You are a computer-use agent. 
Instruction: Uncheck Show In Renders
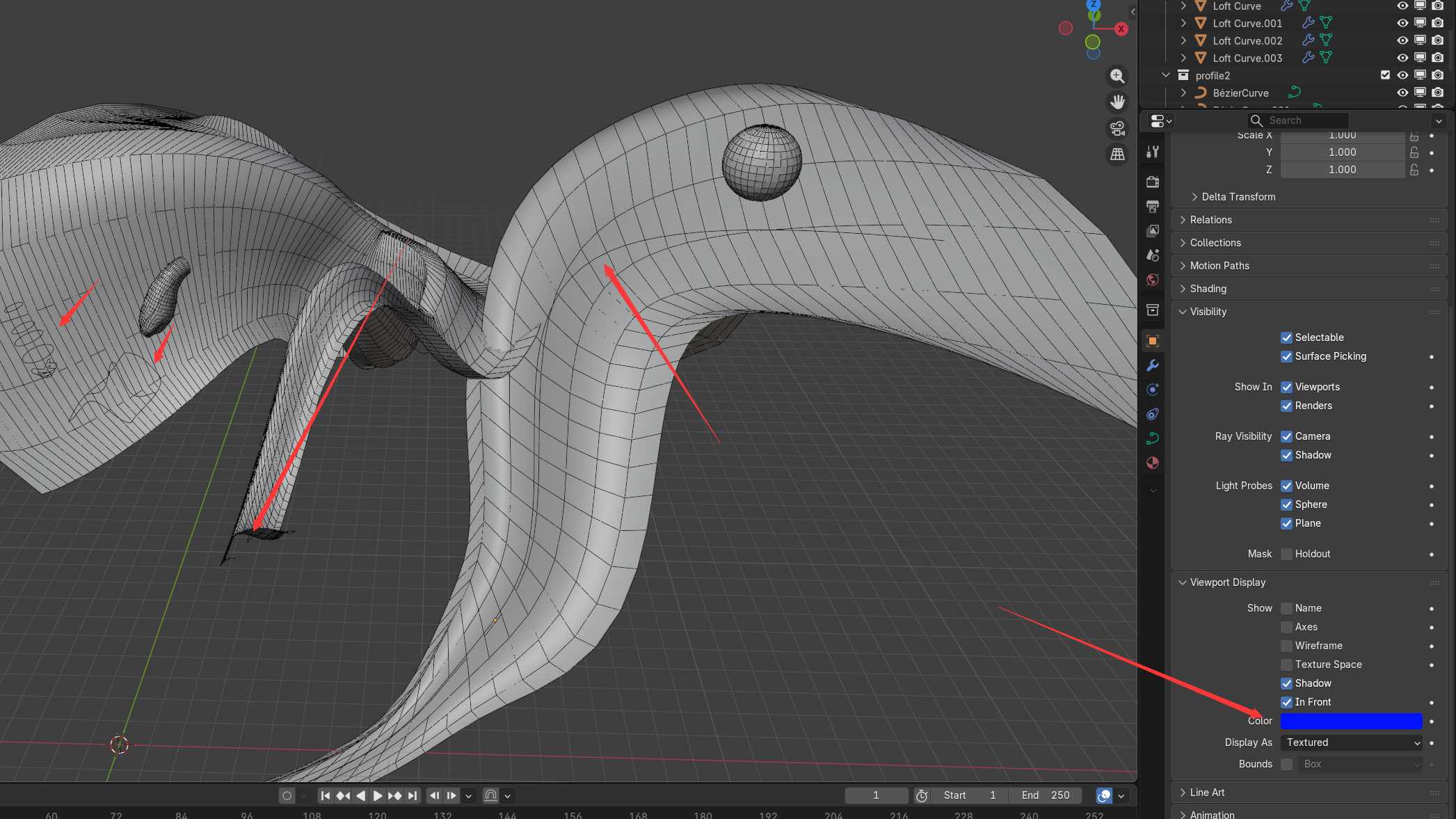coord(1286,406)
